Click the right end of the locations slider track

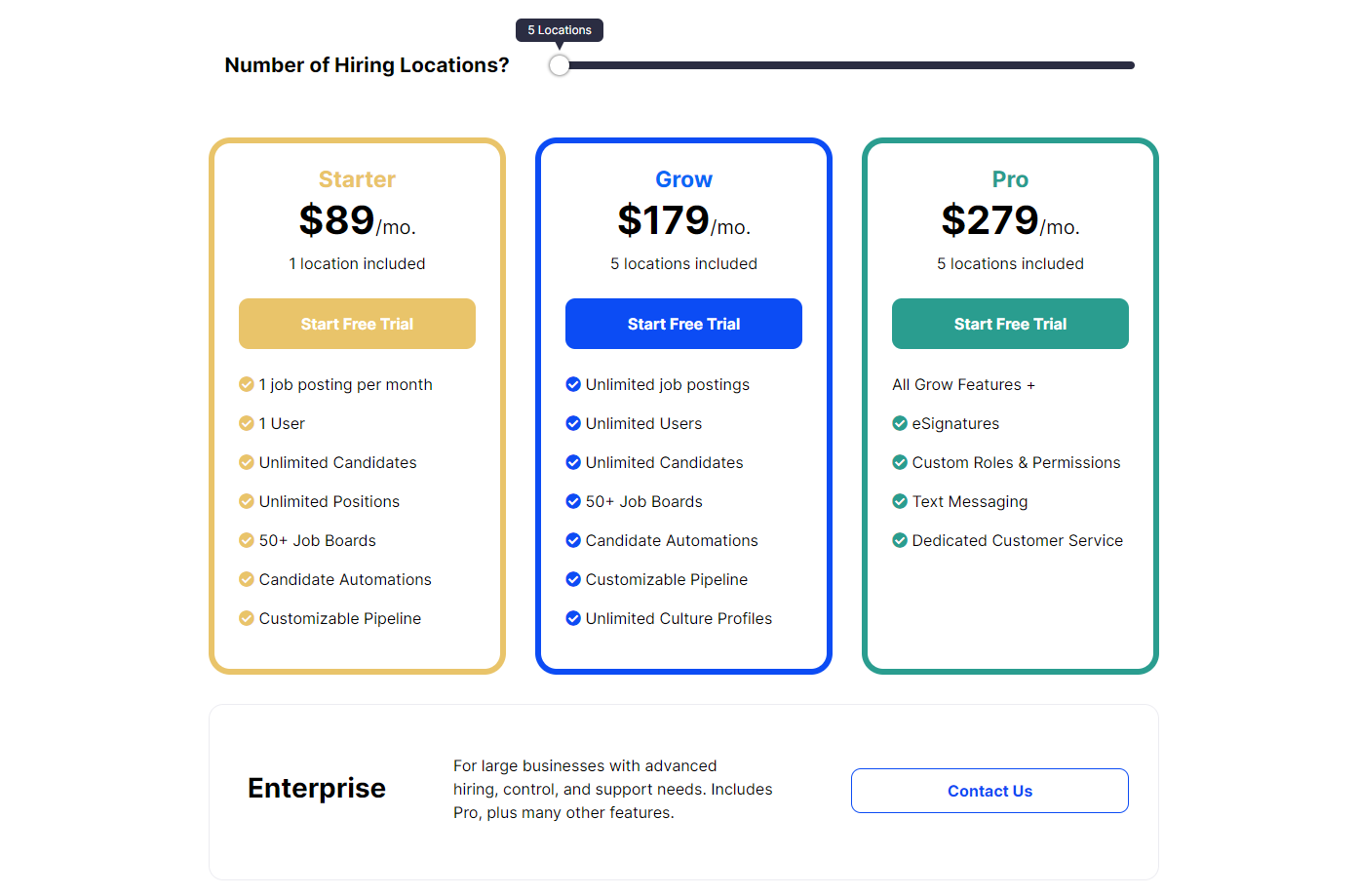[1129, 65]
